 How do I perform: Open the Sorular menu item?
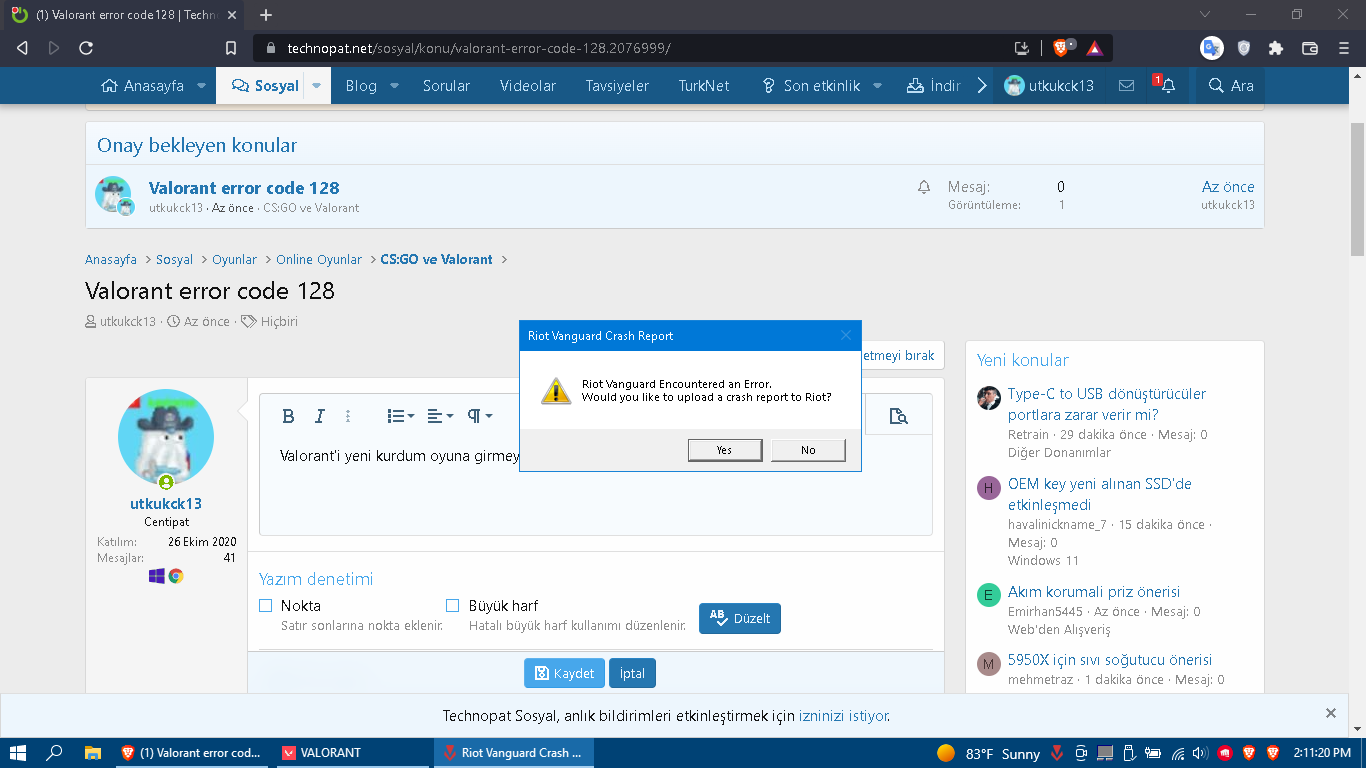446,86
